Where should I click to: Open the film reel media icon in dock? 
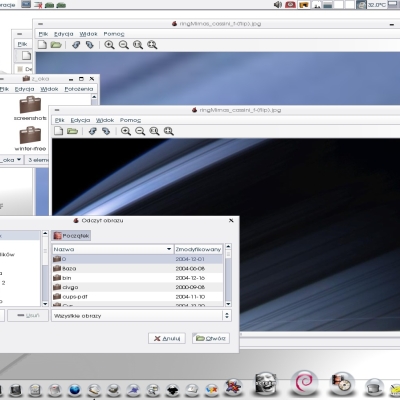point(343,384)
